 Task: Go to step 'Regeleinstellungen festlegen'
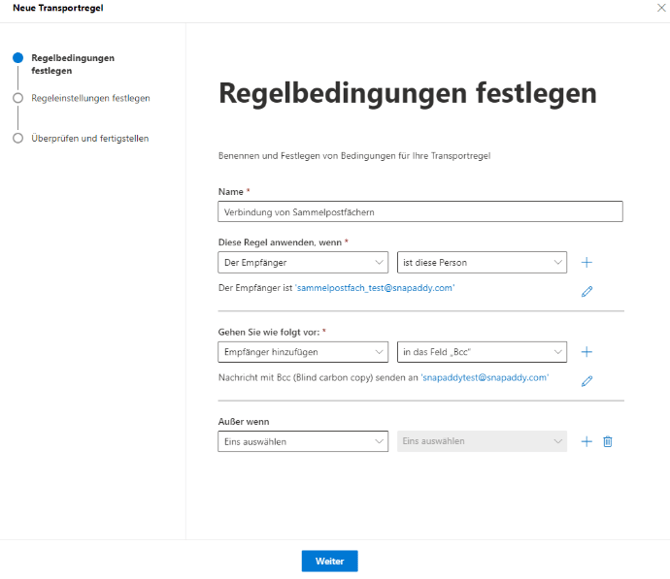click(x=90, y=98)
